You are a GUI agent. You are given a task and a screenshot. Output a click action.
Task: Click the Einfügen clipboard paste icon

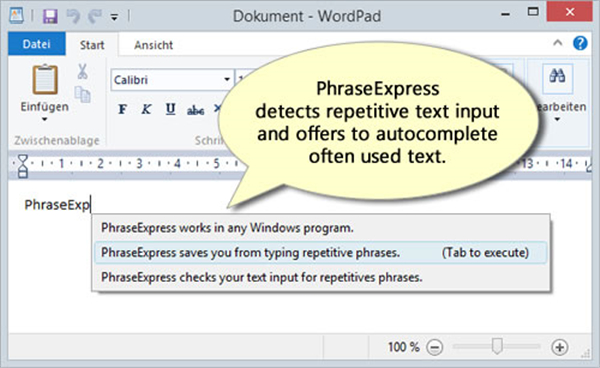(x=45, y=79)
